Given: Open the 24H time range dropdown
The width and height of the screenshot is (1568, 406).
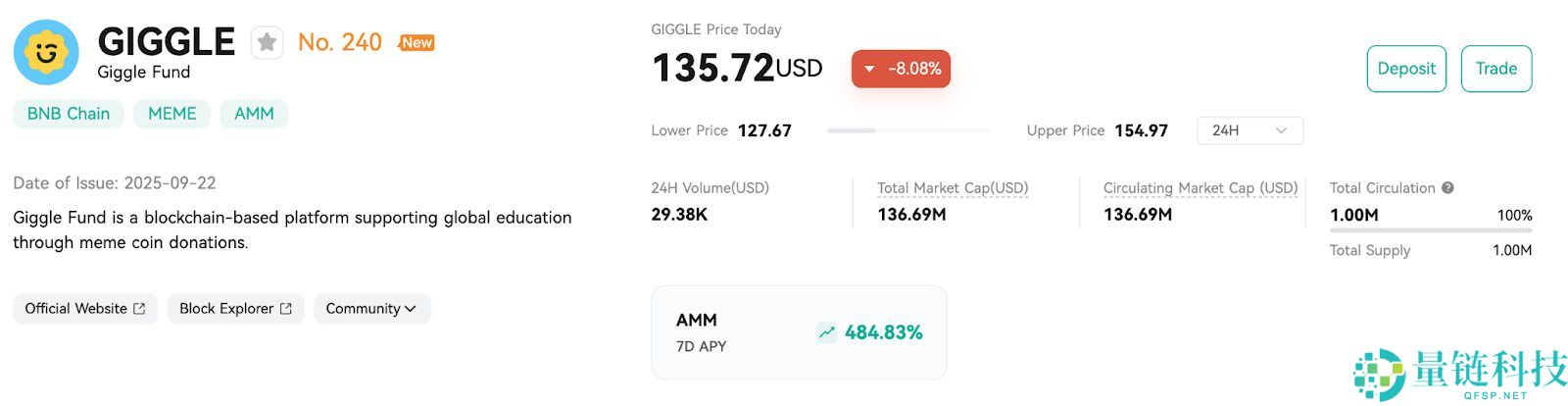Looking at the screenshot, I should point(1249,130).
